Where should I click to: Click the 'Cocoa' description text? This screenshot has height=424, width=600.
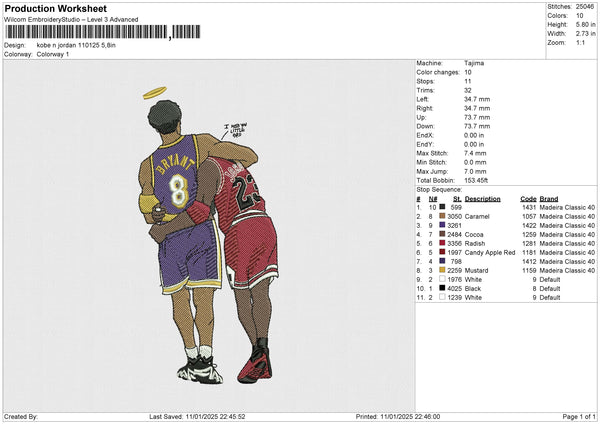[474, 234]
